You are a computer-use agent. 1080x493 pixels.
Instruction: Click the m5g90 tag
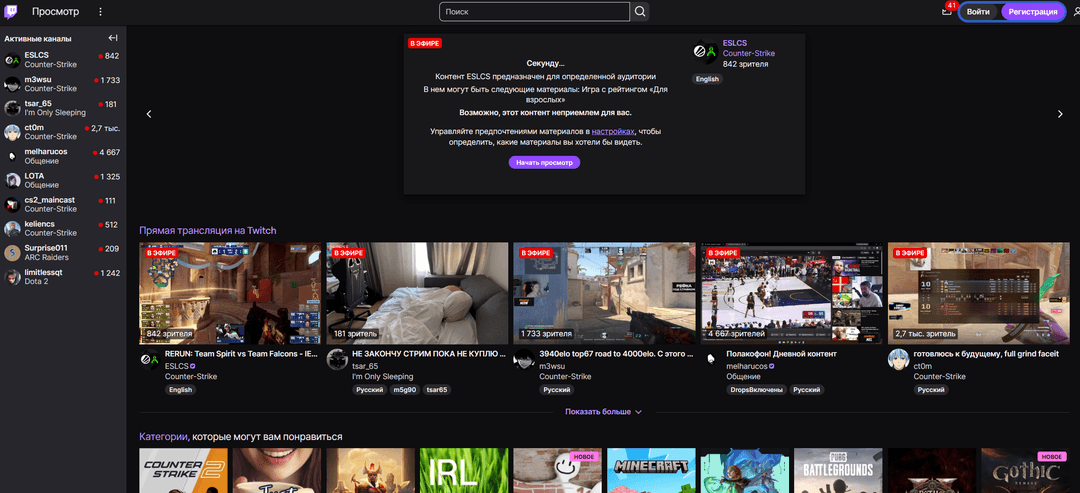click(x=404, y=390)
